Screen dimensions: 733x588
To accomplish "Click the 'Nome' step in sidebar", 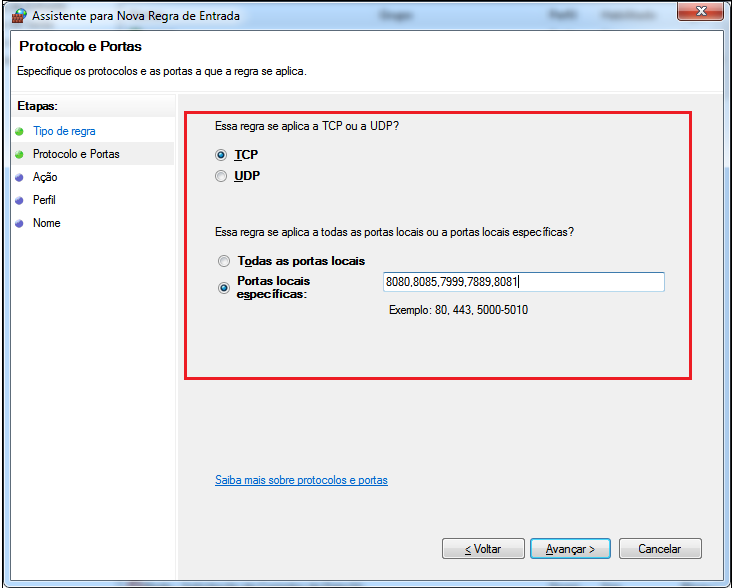I will pyautogui.click(x=46, y=223).
